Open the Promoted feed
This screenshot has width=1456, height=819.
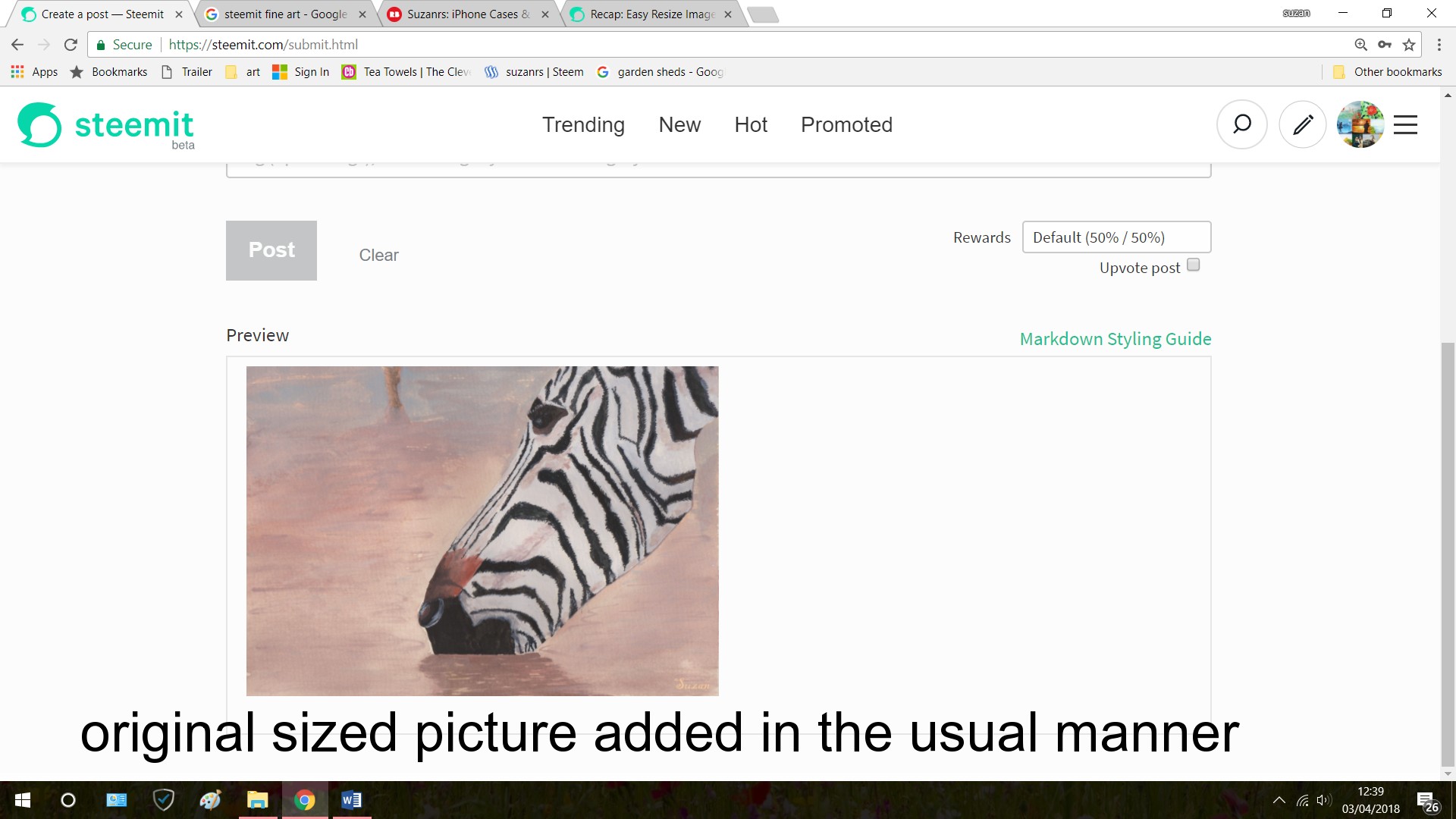point(846,124)
